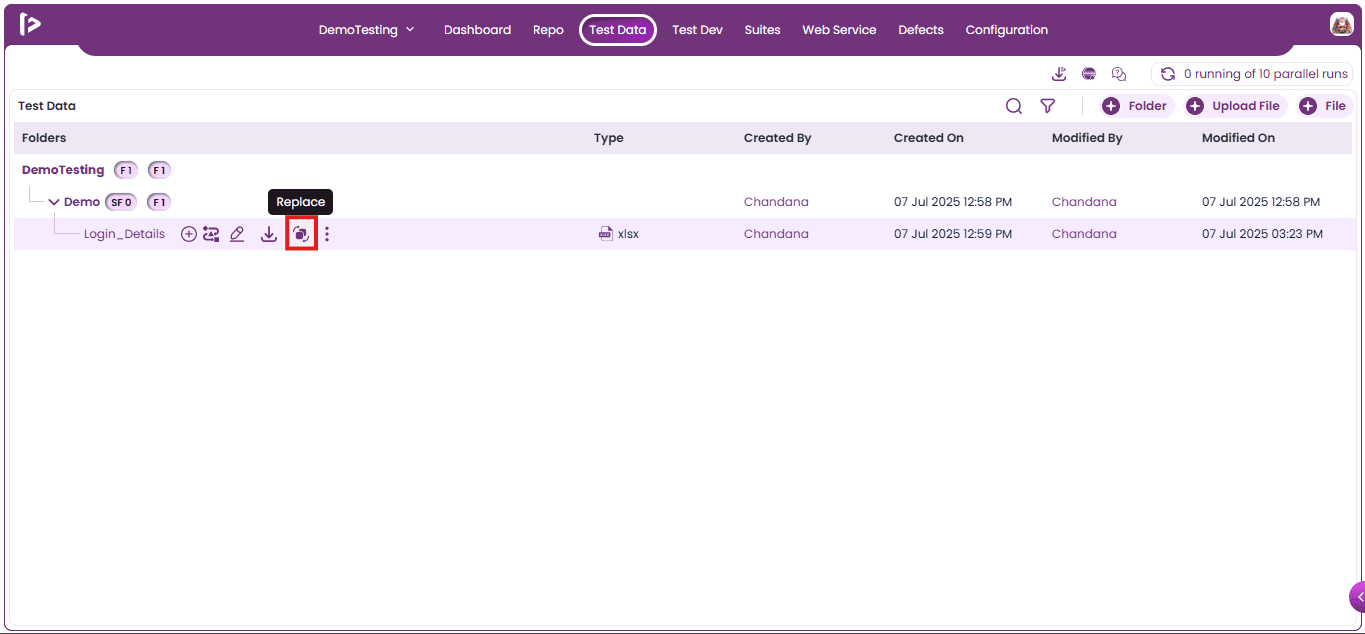The height and width of the screenshot is (634, 1365).
Task: Open the Suites section
Action: [x=762, y=30]
